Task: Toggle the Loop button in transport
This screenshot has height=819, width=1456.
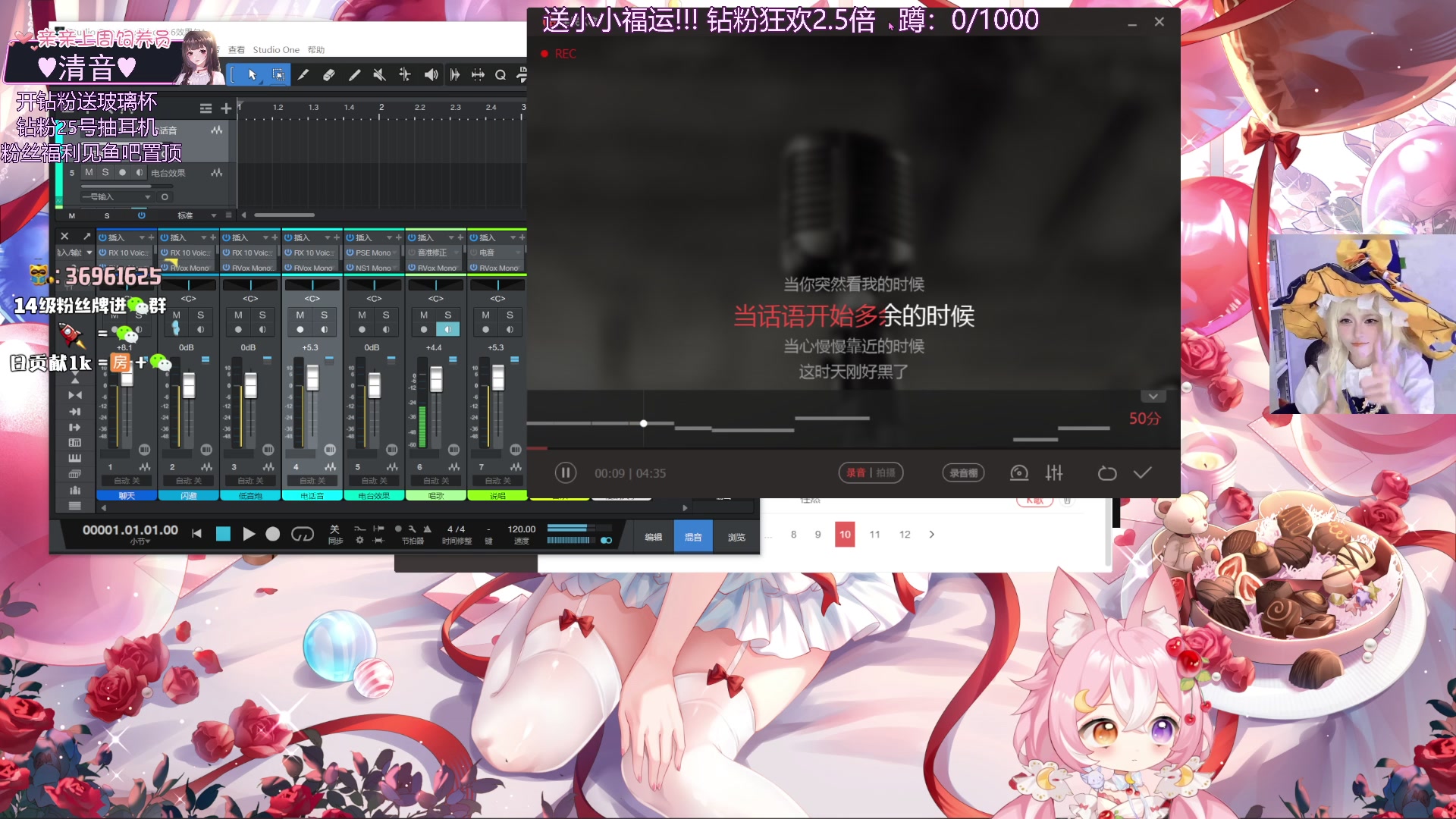Action: click(302, 534)
